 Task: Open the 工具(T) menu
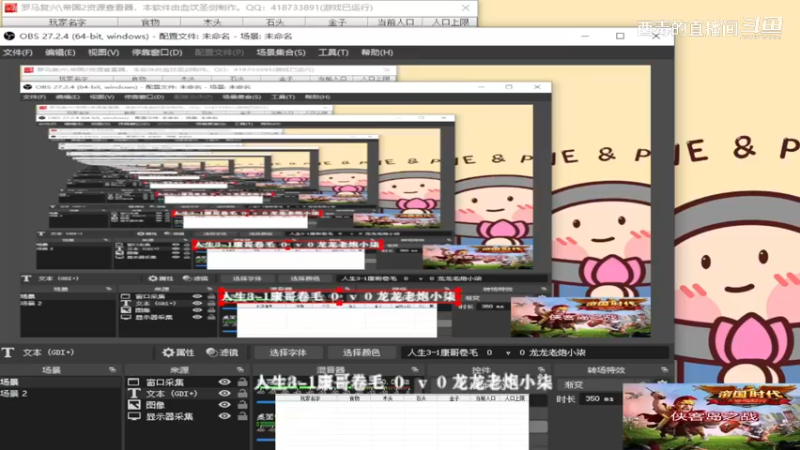point(333,53)
